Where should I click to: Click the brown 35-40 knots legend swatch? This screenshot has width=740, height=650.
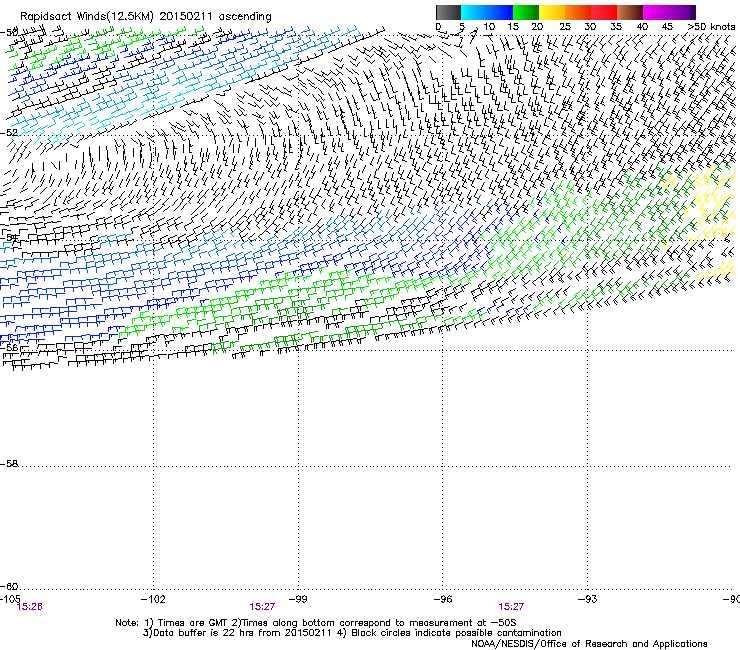pyautogui.click(x=630, y=12)
